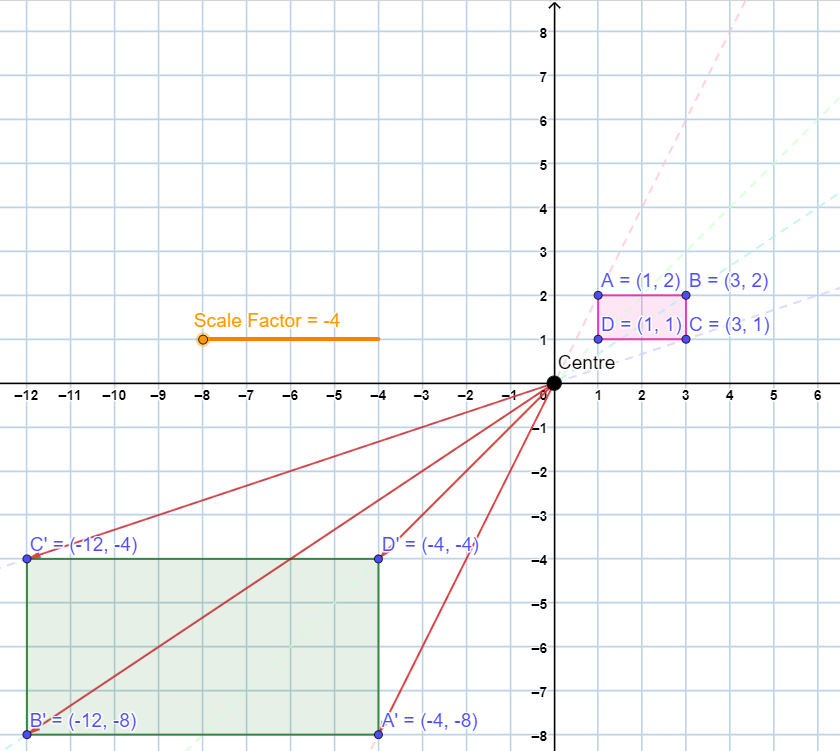Click the "D' = (-4, -4)" coordinate label
Viewport: 840px width, 751px height.
tap(431, 545)
